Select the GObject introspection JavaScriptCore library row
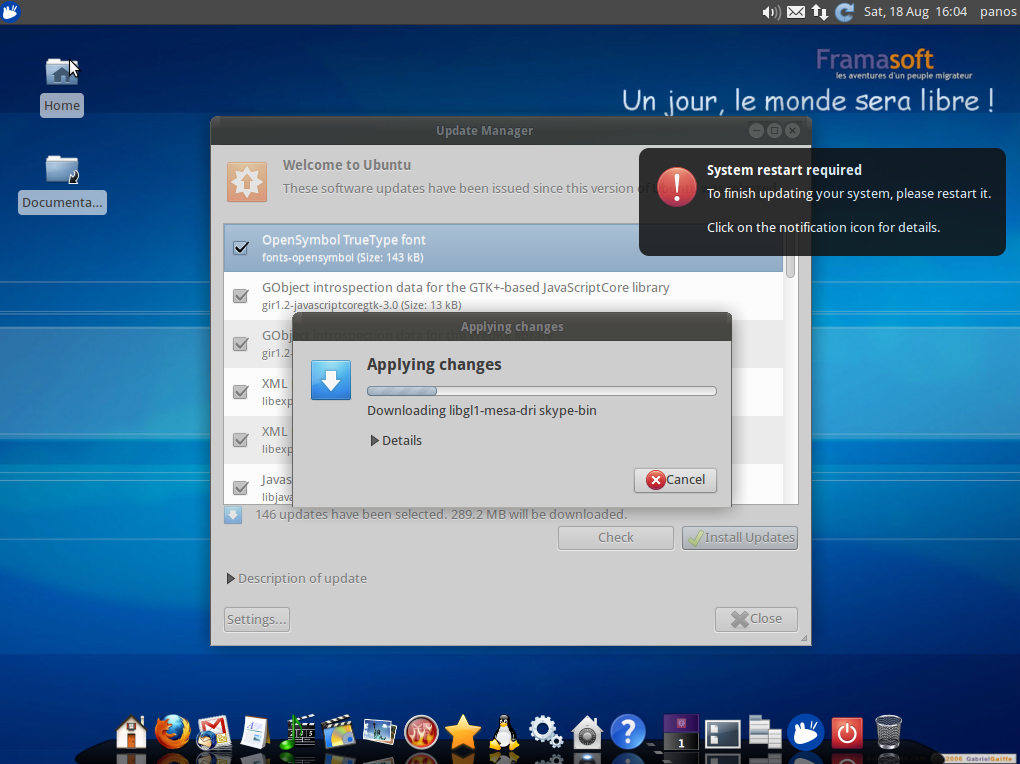 [503, 296]
